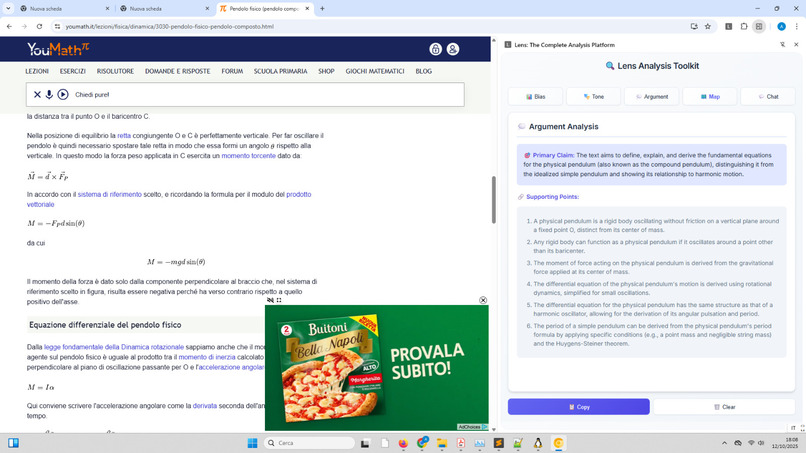Open Firefox from the taskbar
This screenshot has width=806, height=453.
pos(403,443)
